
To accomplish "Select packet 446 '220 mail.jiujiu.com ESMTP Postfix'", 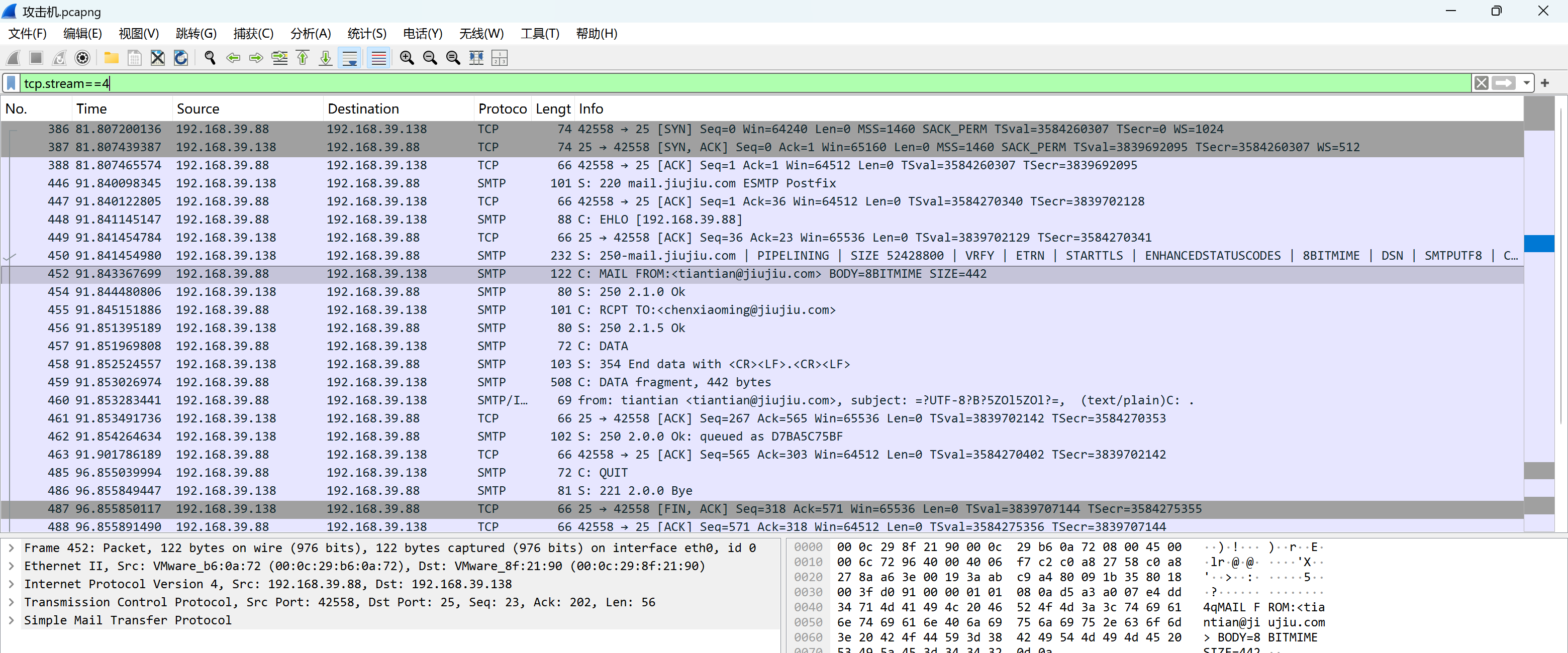I will (x=762, y=183).
